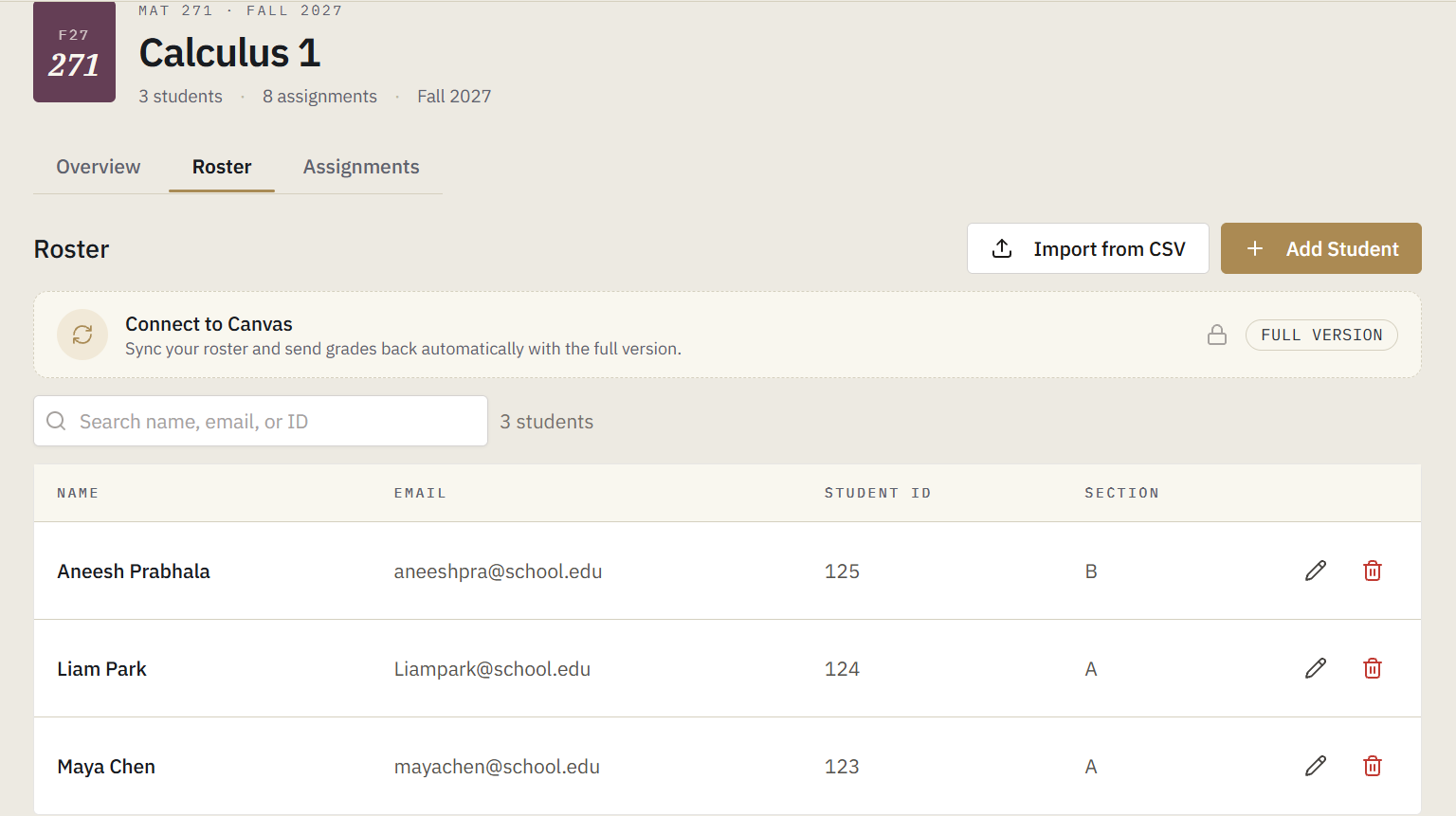Click student ID 125
This screenshot has width=1456, height=816.
click(x=842, y=571)
